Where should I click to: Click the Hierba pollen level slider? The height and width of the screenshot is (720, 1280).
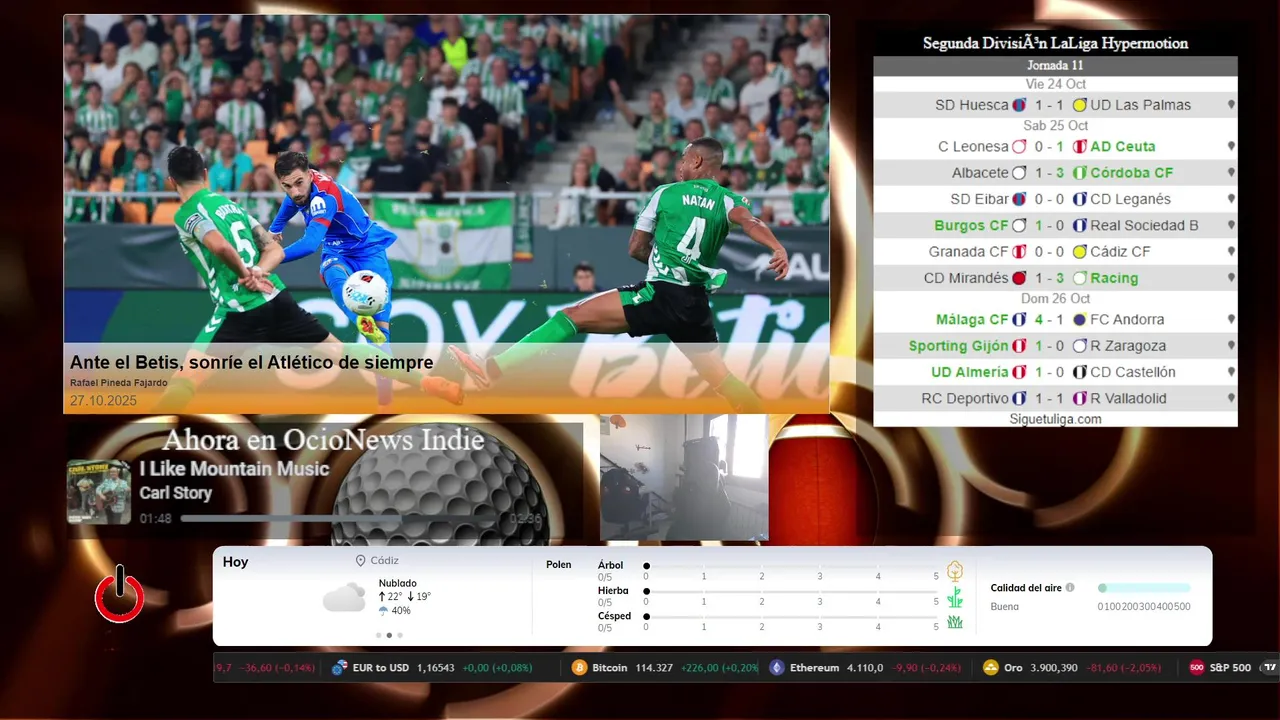click(791, 591)
